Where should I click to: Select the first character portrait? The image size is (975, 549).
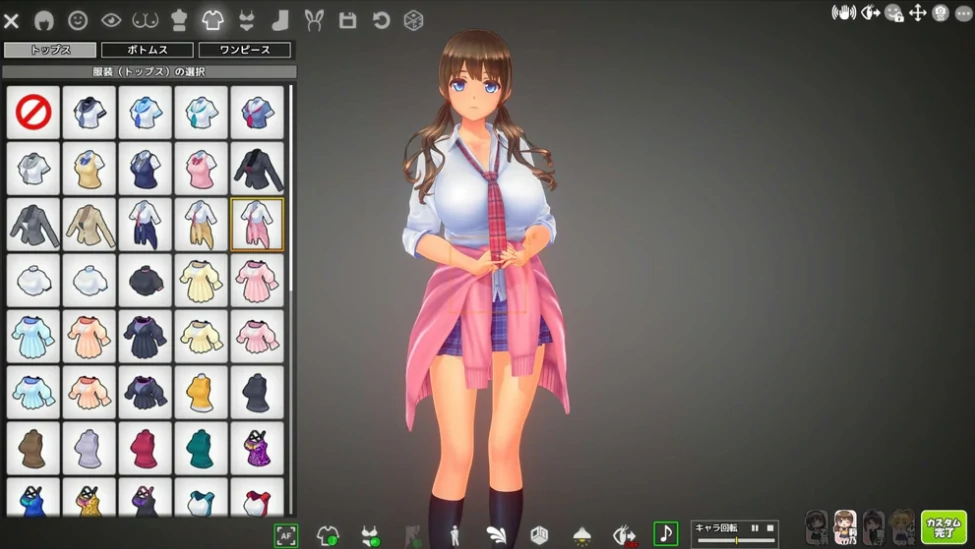click(x=817, y=527)
